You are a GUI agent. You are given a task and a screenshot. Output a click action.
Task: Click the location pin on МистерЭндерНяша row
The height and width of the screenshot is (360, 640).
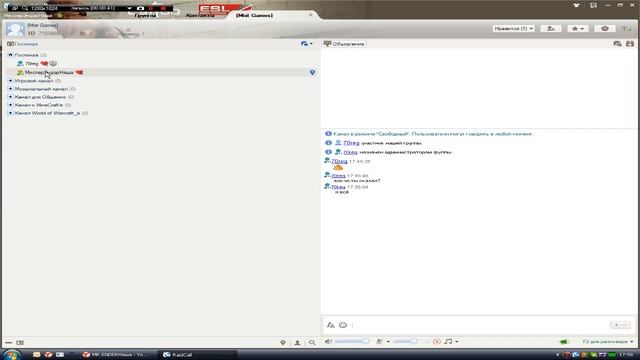coord(312,72)
